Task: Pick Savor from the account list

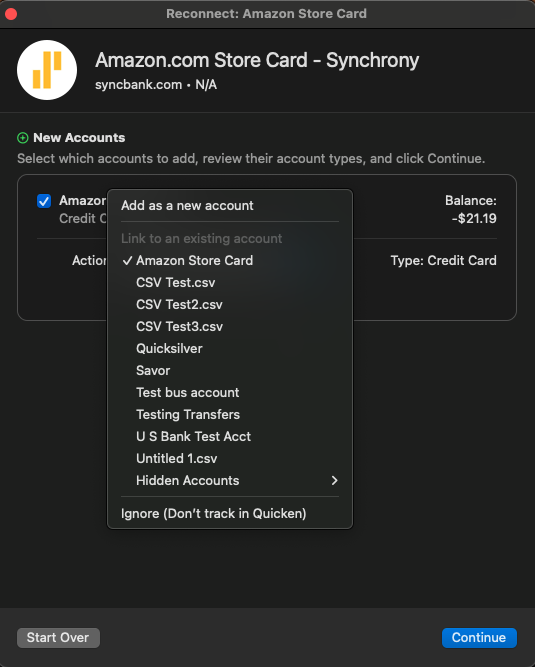Action: (x=230, y=371)
